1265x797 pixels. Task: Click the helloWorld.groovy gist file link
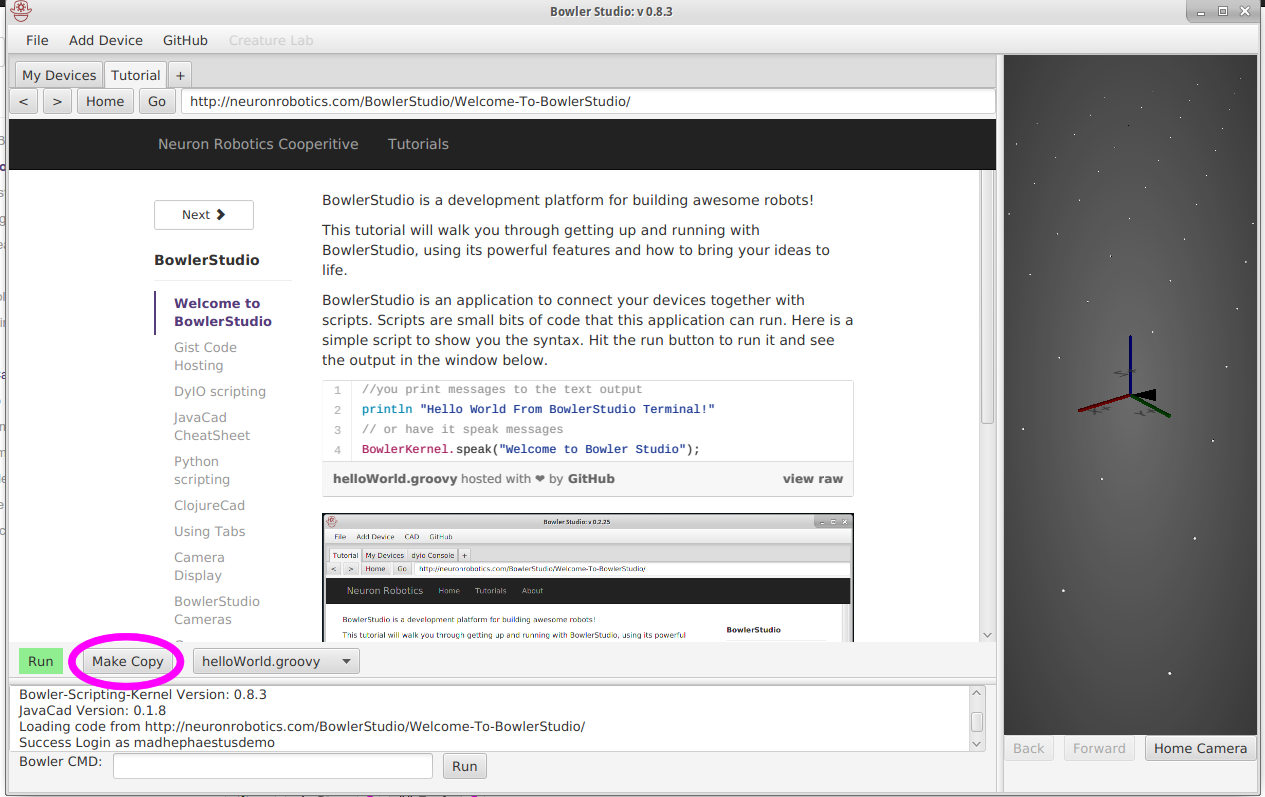[395, 478]
